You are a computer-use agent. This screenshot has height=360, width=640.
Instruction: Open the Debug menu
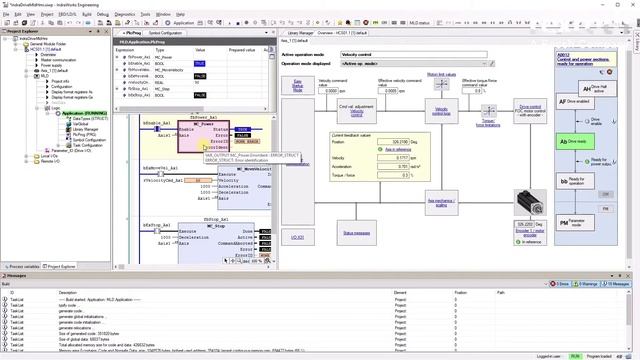point(103,14)
